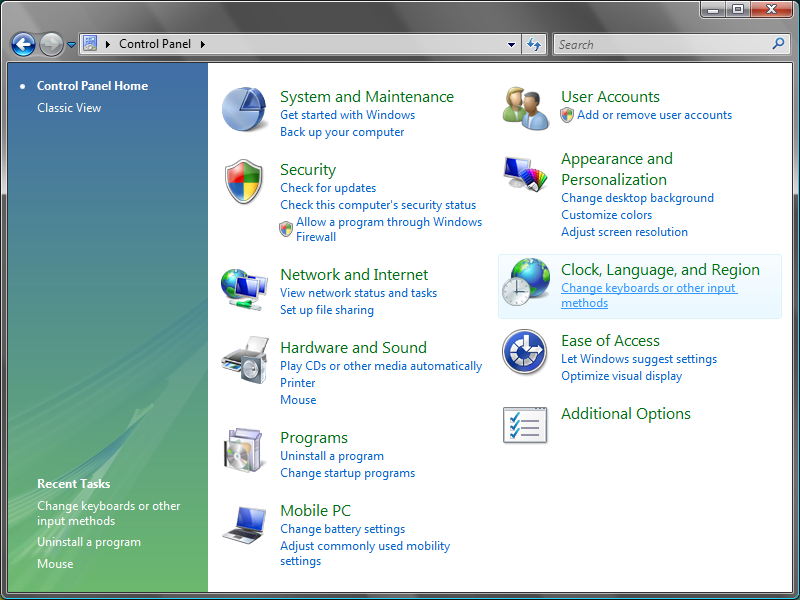This screenshot has width=800, height=600.
Task: Click the Security shield icon
Action: 243,182
